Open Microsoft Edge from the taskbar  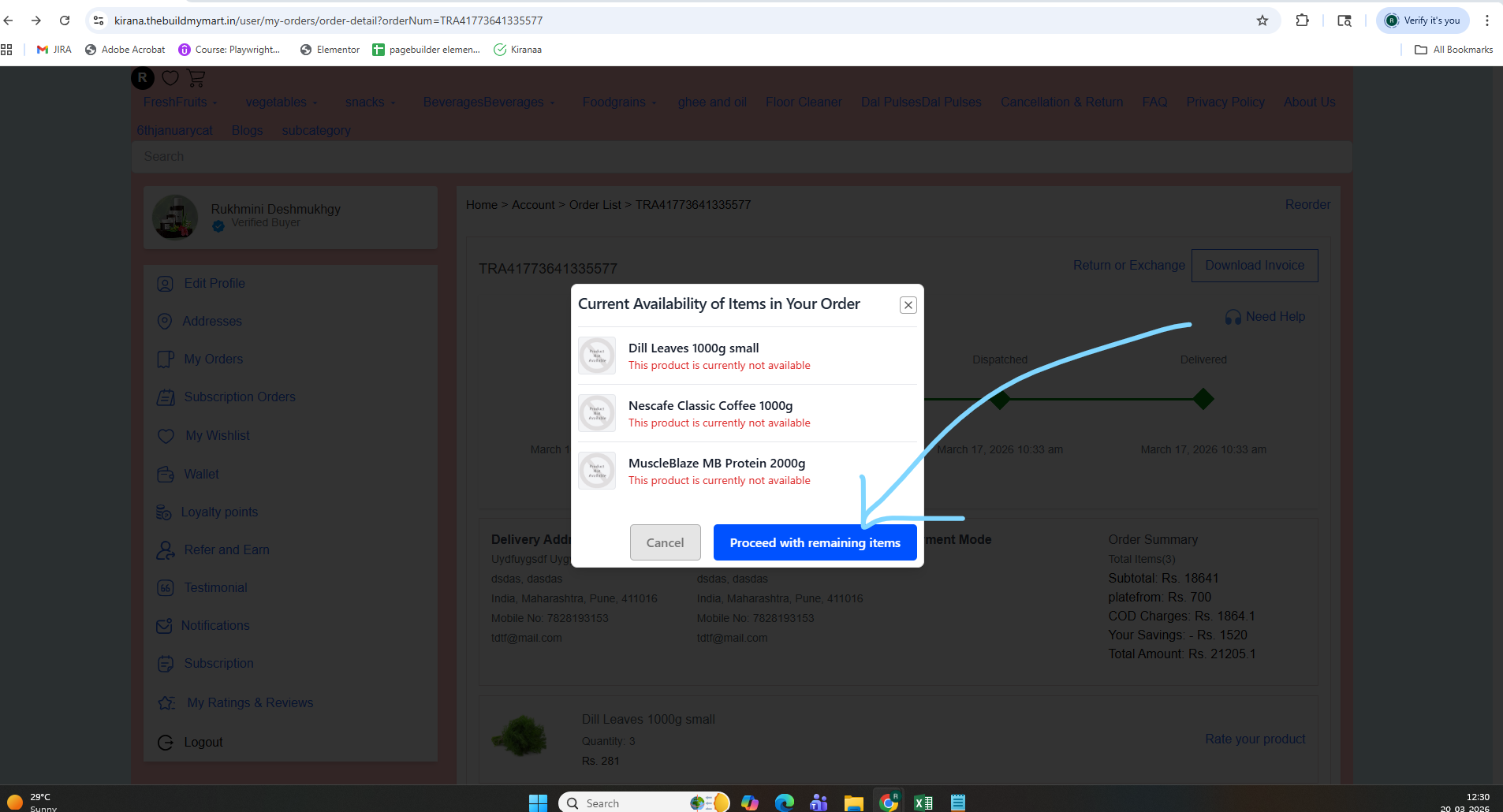pyautogui.click(x=784, y=803)
